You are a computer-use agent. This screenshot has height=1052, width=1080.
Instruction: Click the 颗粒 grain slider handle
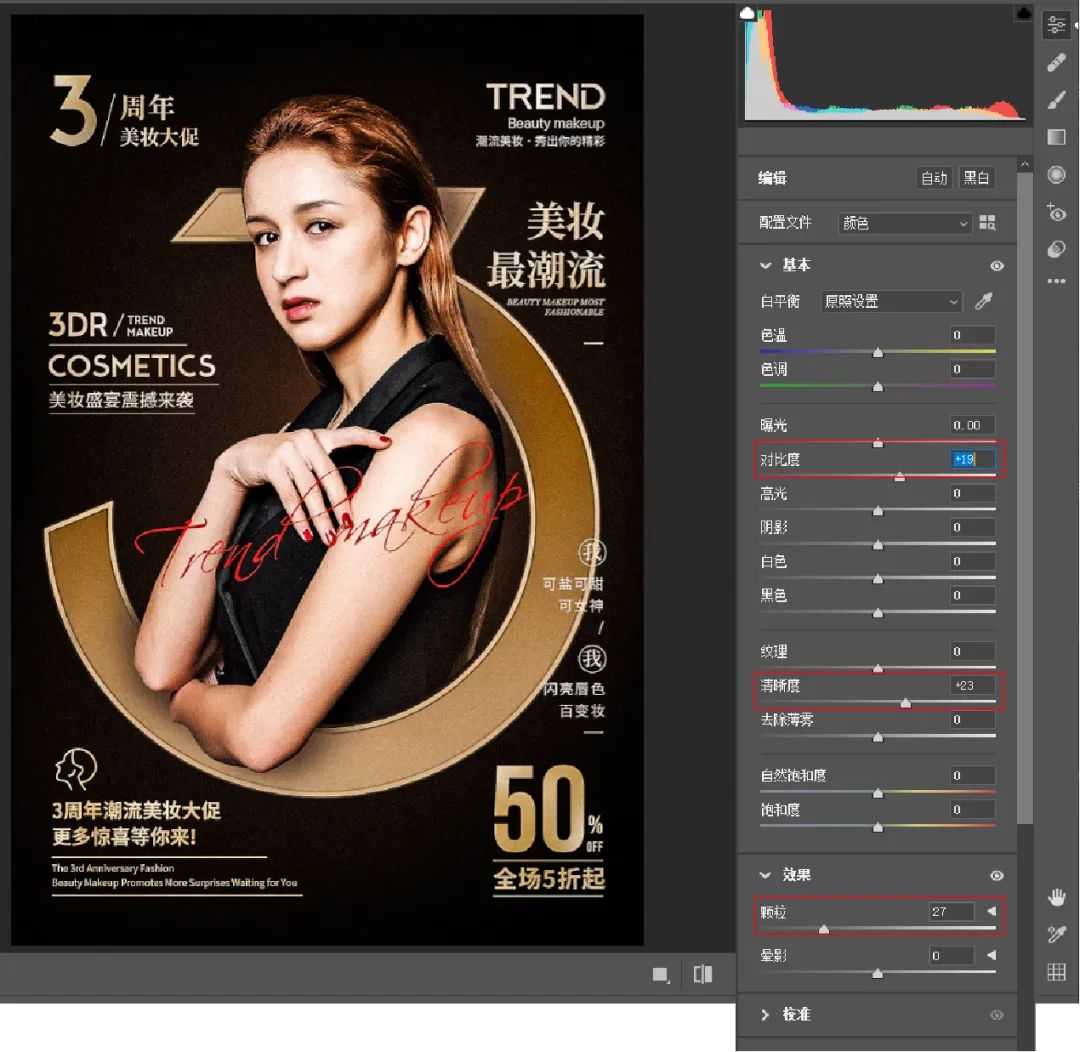click(x=823, y=929)
